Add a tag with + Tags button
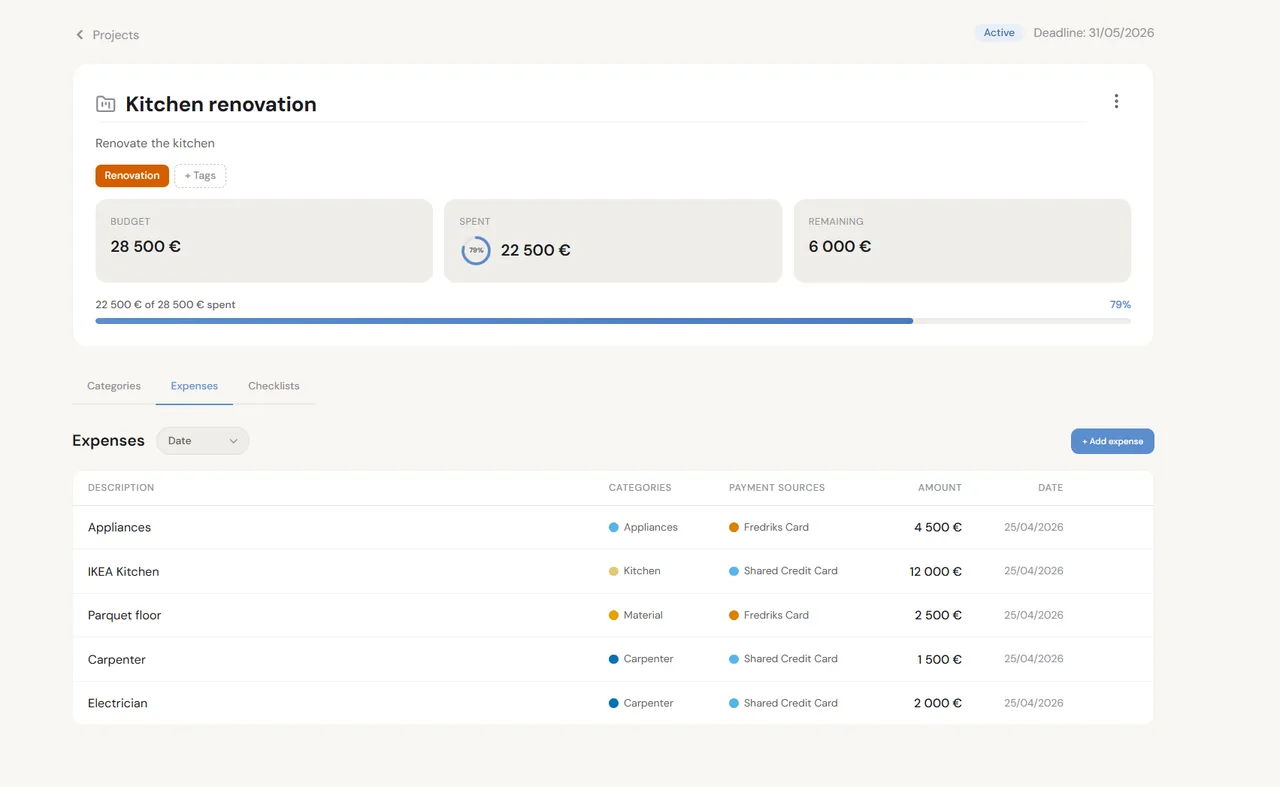Image resolution: width=1280 pixels, height=787 pixels. tap(200, 176)
